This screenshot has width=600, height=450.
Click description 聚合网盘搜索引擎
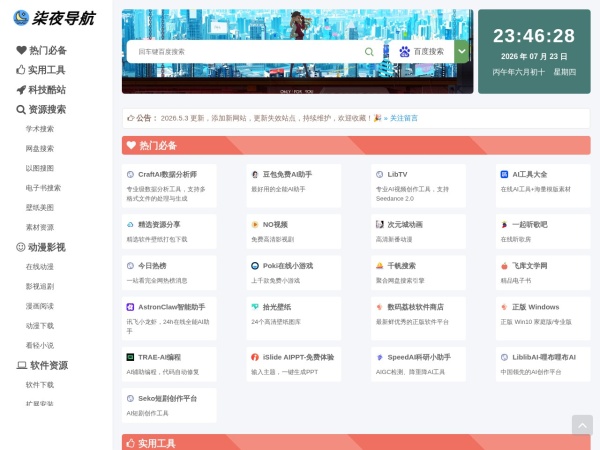point(400,280)
